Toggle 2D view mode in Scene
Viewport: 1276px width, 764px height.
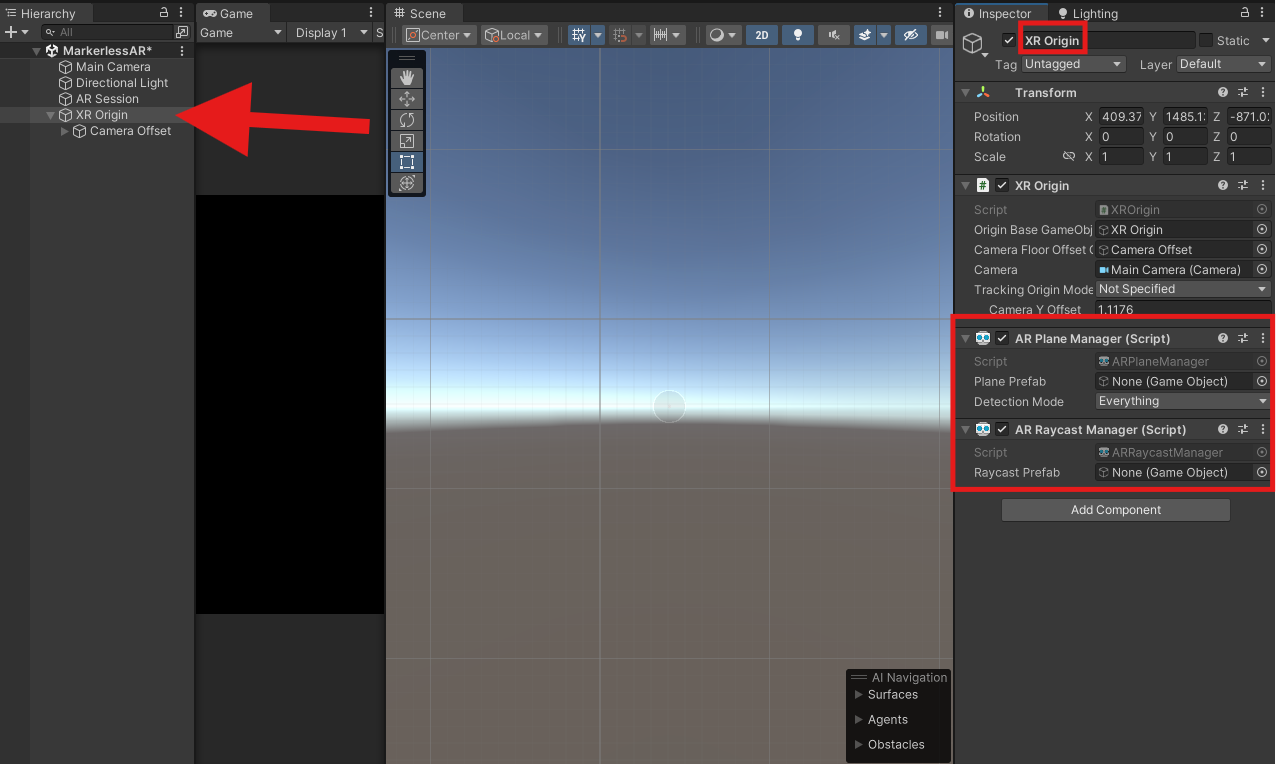click(762, 35)
